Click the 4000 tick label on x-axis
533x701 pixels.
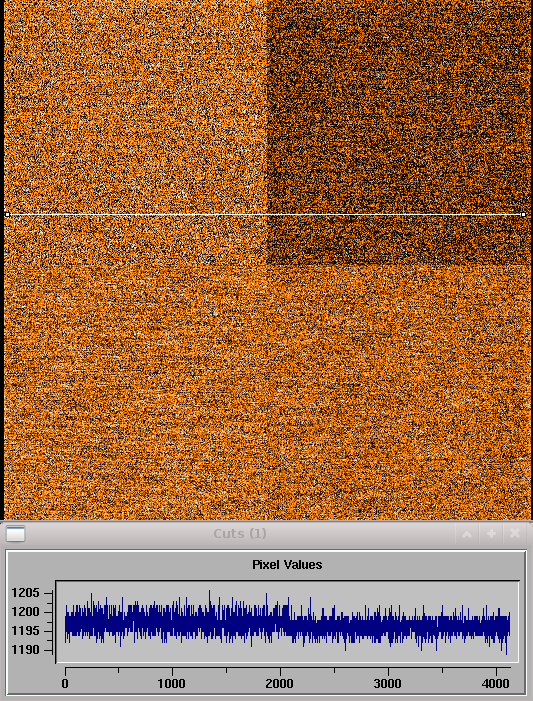(x=496, y=684)
